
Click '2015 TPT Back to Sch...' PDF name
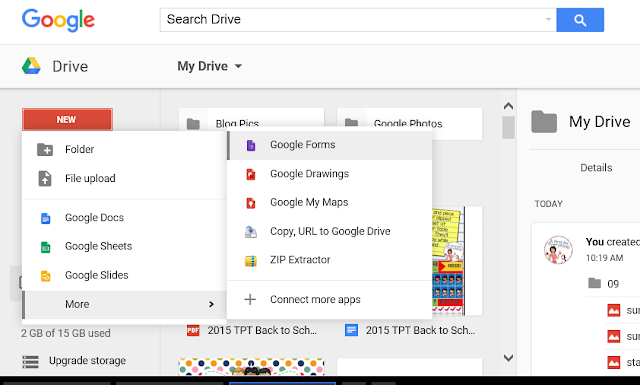point(262,330)
